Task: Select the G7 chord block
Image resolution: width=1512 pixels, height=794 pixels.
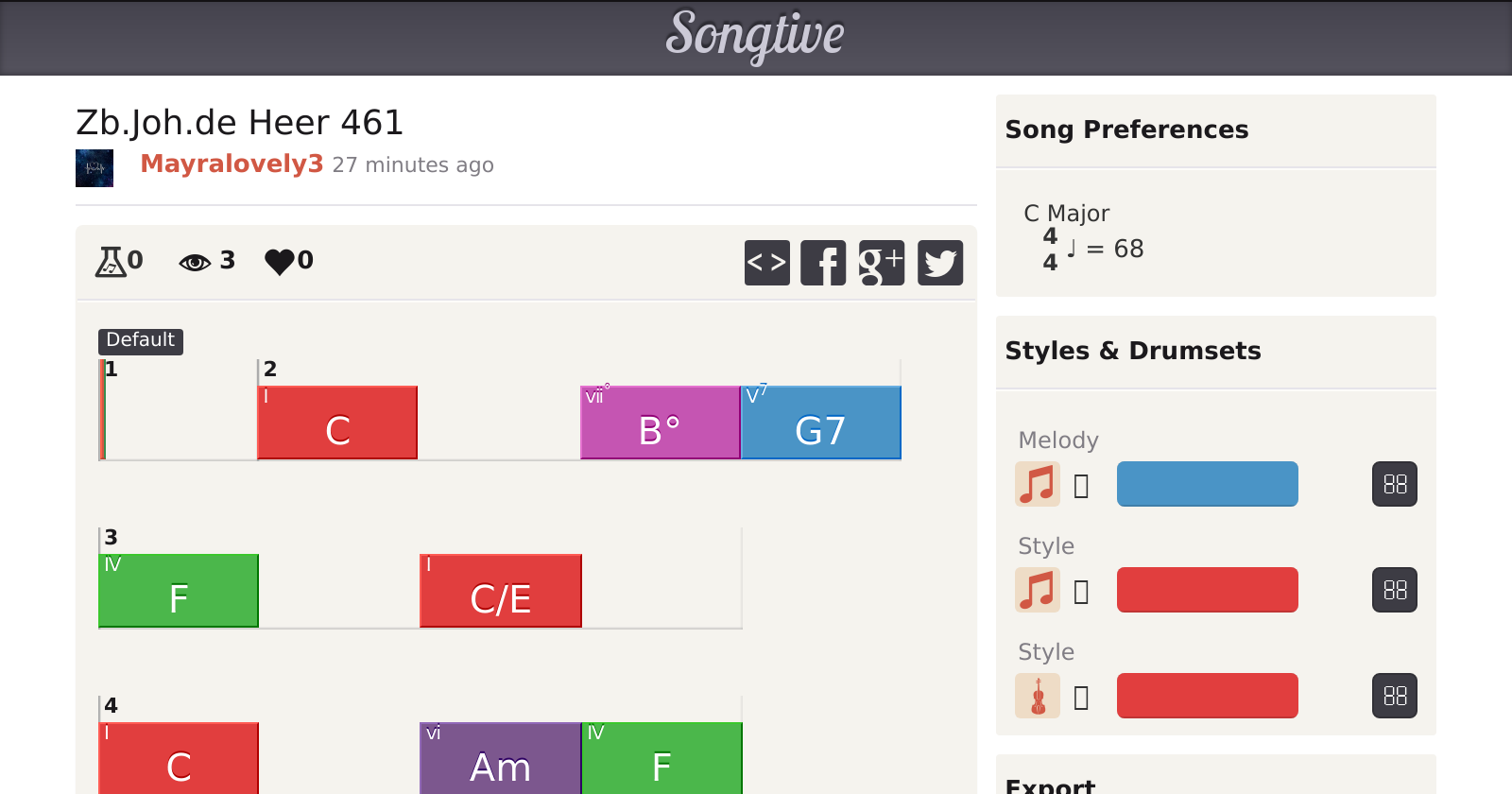Action: coord(820,423)
